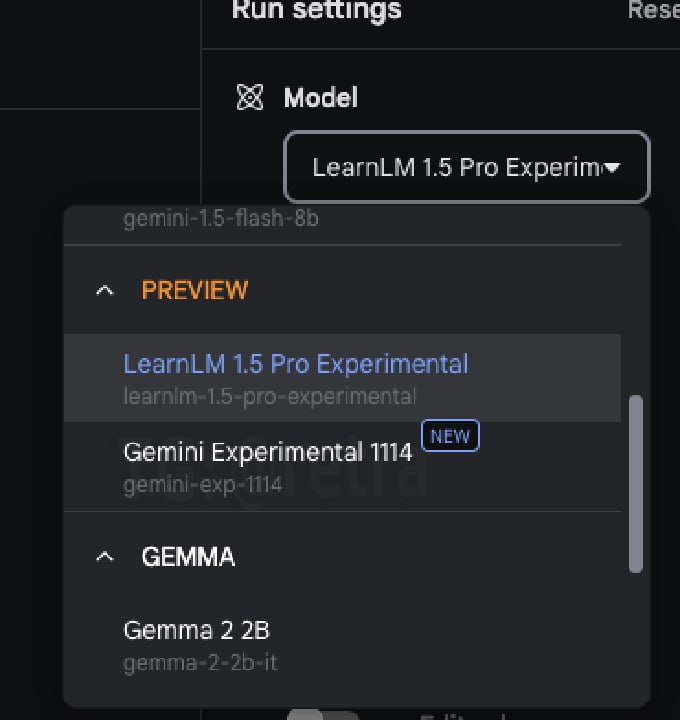The image size is (680, 720).
Task: Pick the Gemma 2 2B model option
Action: (196, 630)
